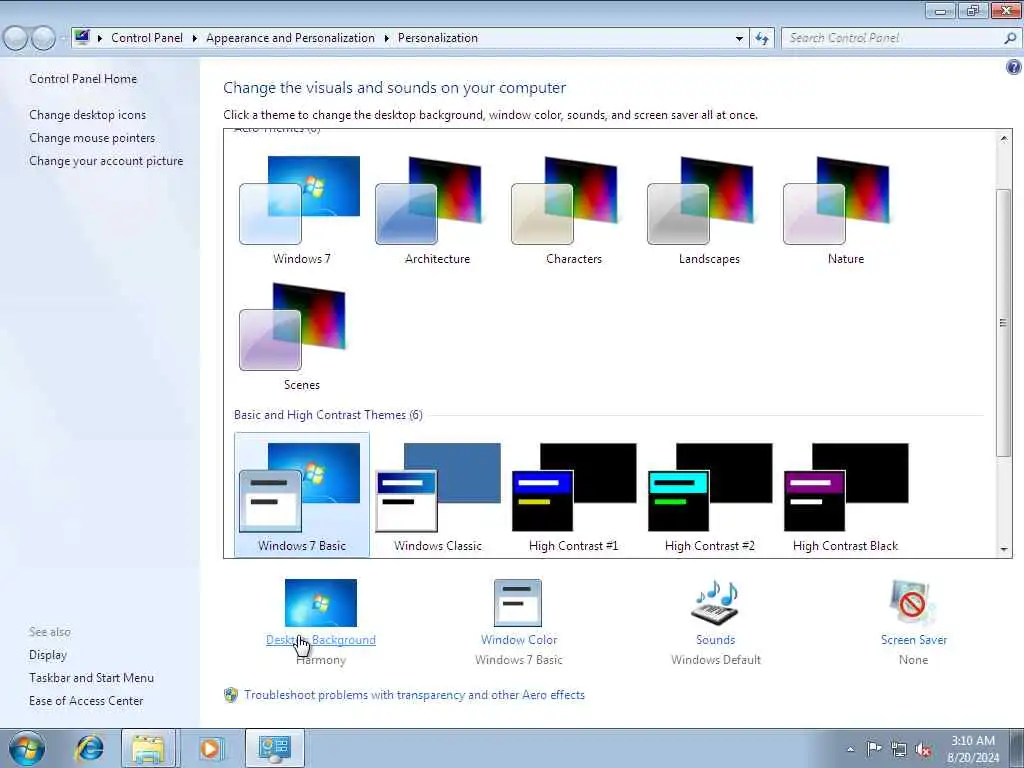Show hidden tray icons arrow
The height and width of the screenshot is (768, 1024).
pyautogui.click(x=850, y=749)
